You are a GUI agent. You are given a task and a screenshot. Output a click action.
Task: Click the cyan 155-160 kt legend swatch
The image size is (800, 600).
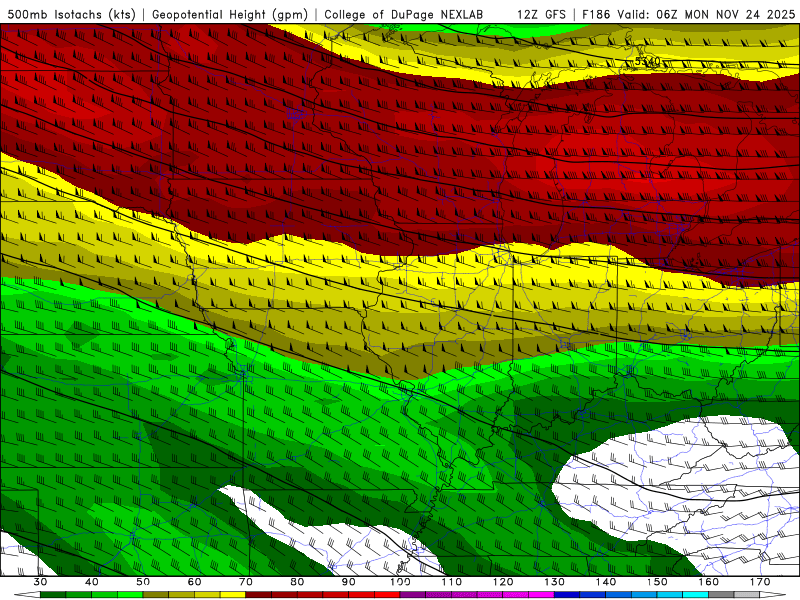(695, 595)
